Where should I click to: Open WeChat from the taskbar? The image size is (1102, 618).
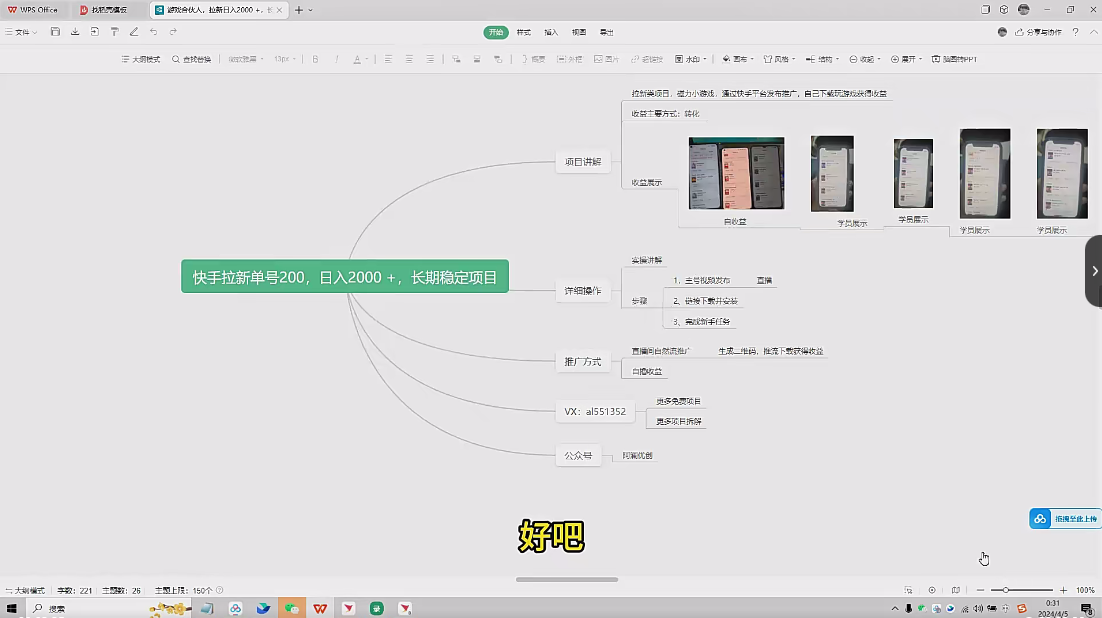(x=292, y=609)
